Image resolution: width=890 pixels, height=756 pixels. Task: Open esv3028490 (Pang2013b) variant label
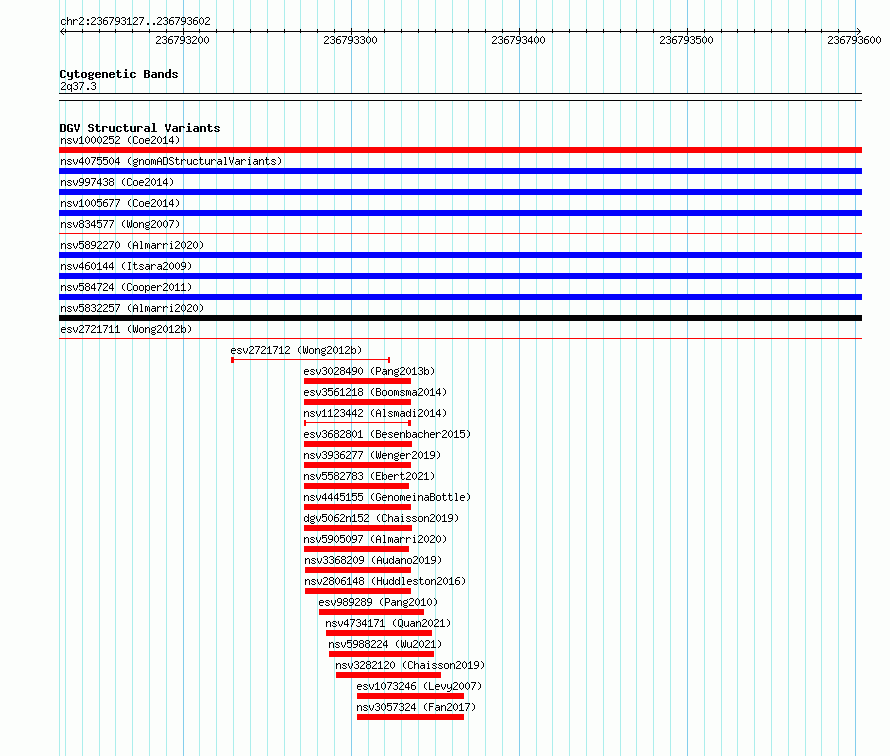tap(369, 371)
